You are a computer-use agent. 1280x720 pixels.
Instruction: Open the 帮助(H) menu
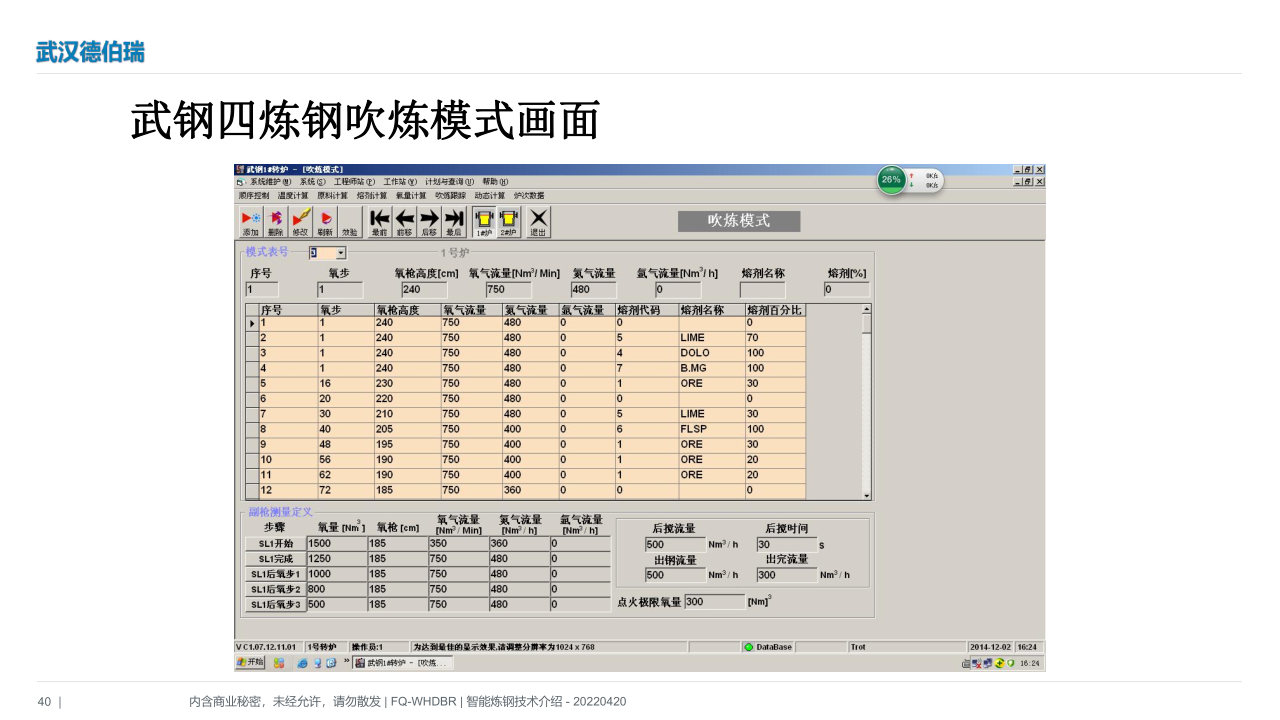point(495,182)
